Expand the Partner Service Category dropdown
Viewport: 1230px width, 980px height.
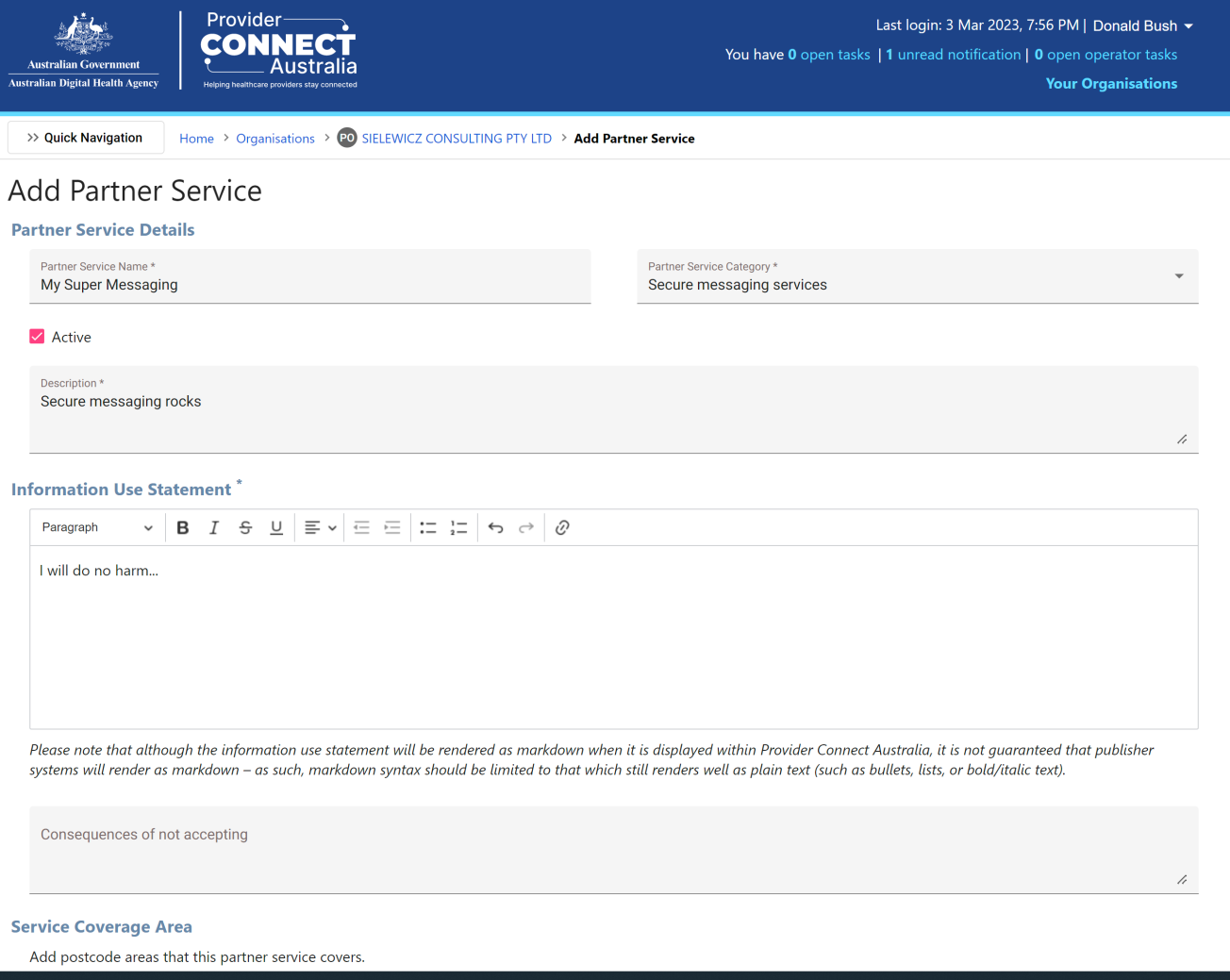[1178, 276]
